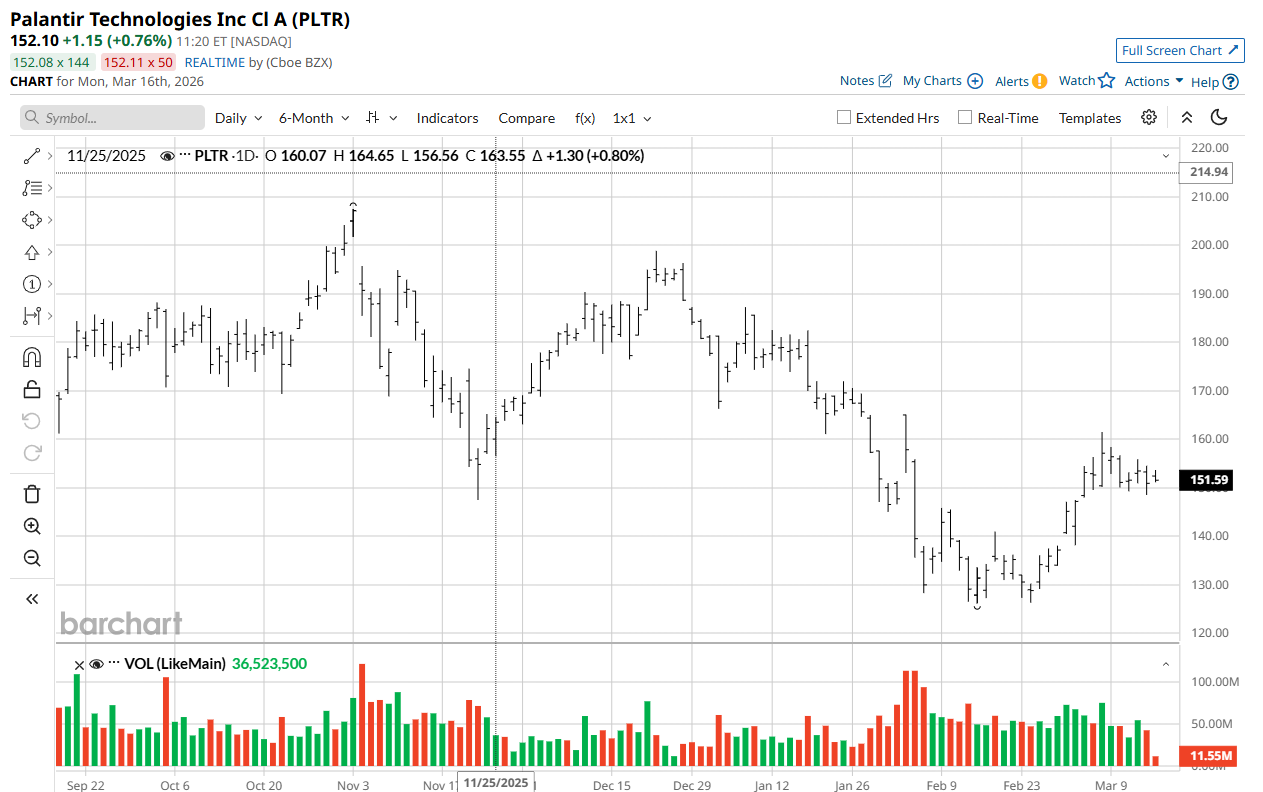This screenshot has width=1263, height=792.
Task: Click the 11.55M volume label
Action: [1206, 755]
